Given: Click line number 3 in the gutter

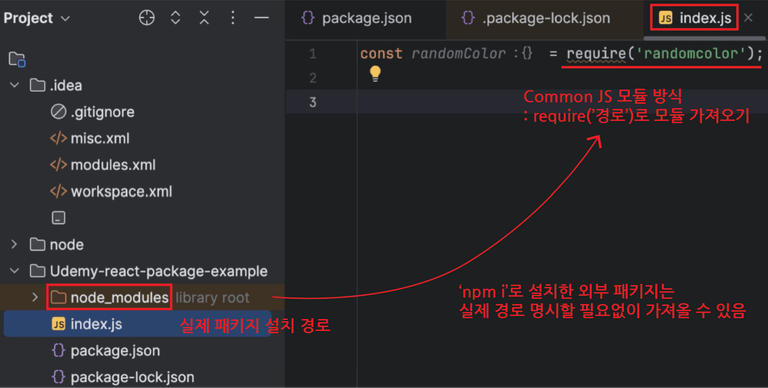Looking at the screenshot, I should [x=312, y=102].
